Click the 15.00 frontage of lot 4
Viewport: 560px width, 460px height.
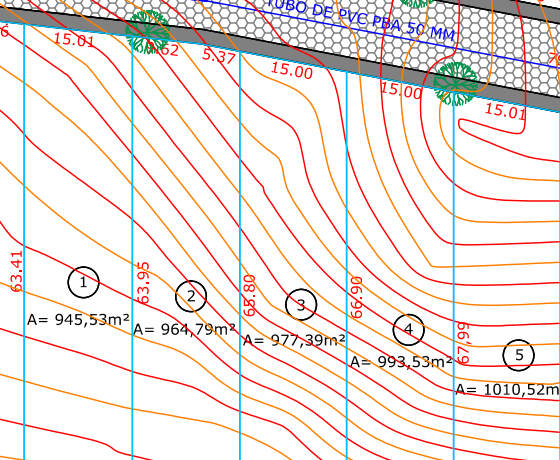401,91
